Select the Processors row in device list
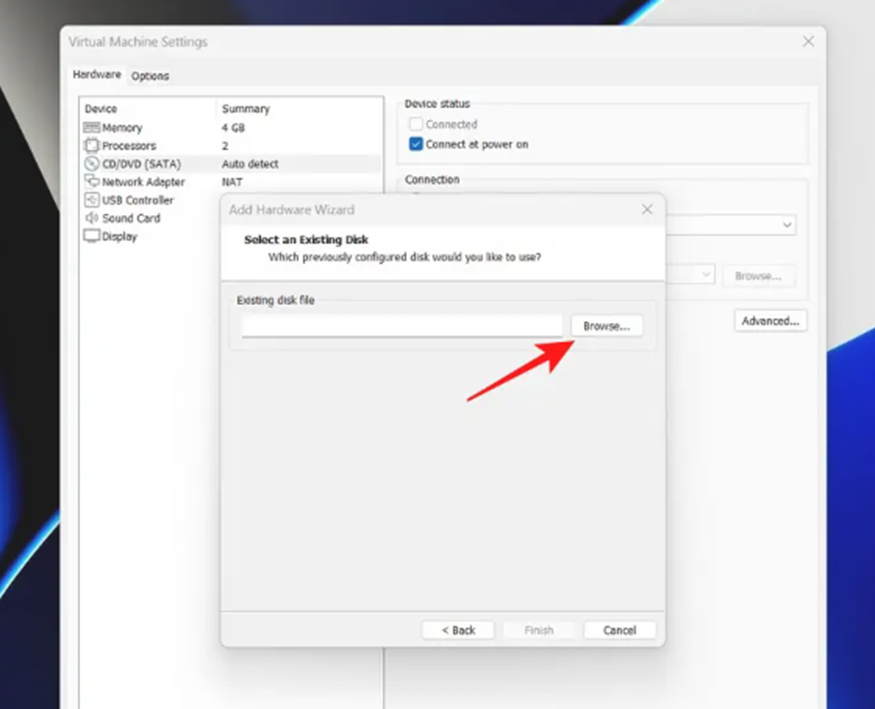Image resolution: width=875 pixels, height=709 pixels. 232,146
